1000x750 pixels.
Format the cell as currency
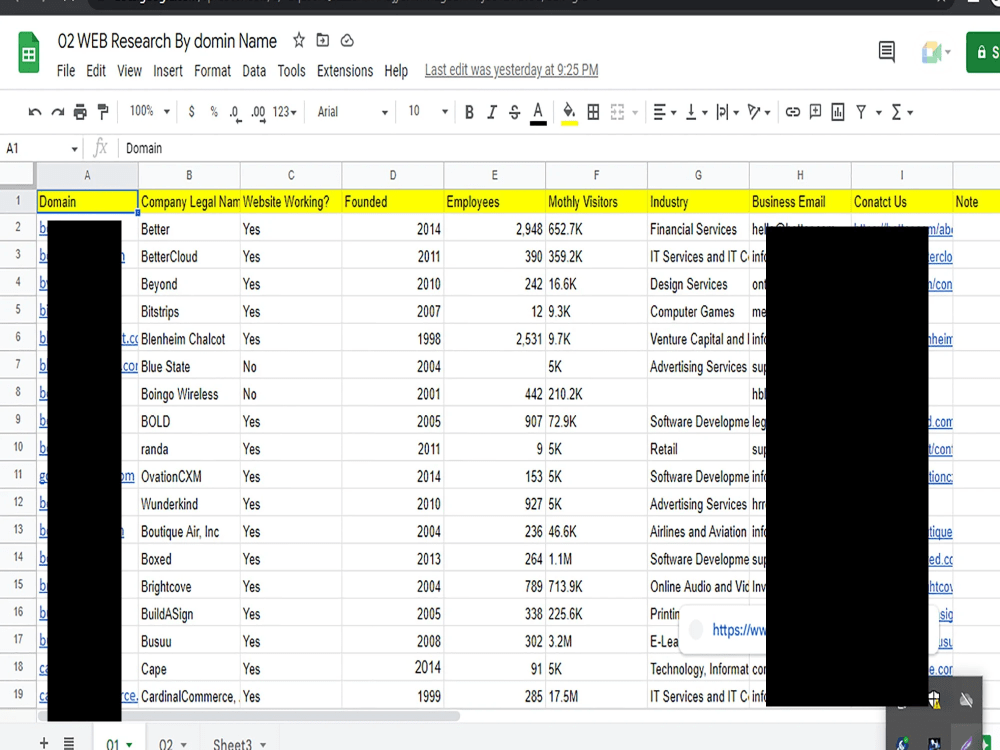tap(191, 112)
